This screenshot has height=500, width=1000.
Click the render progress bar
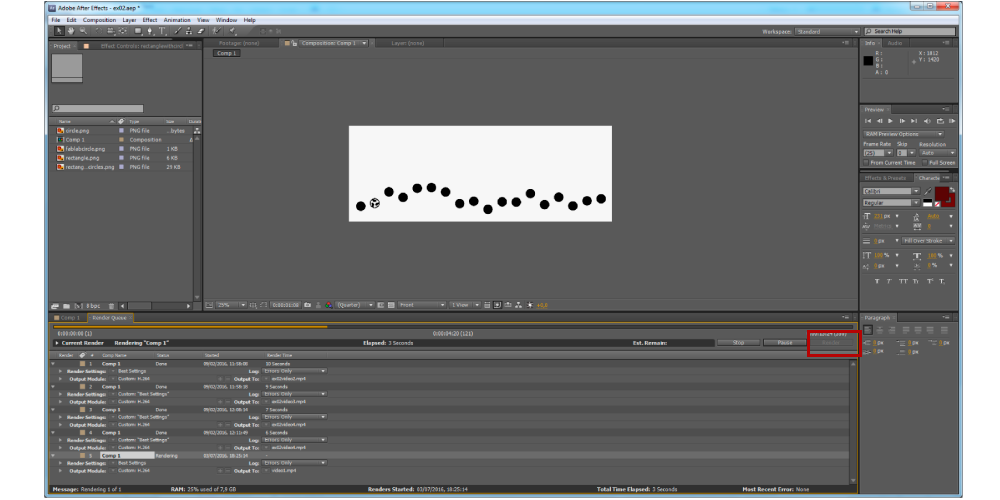(x=453, y=327)
